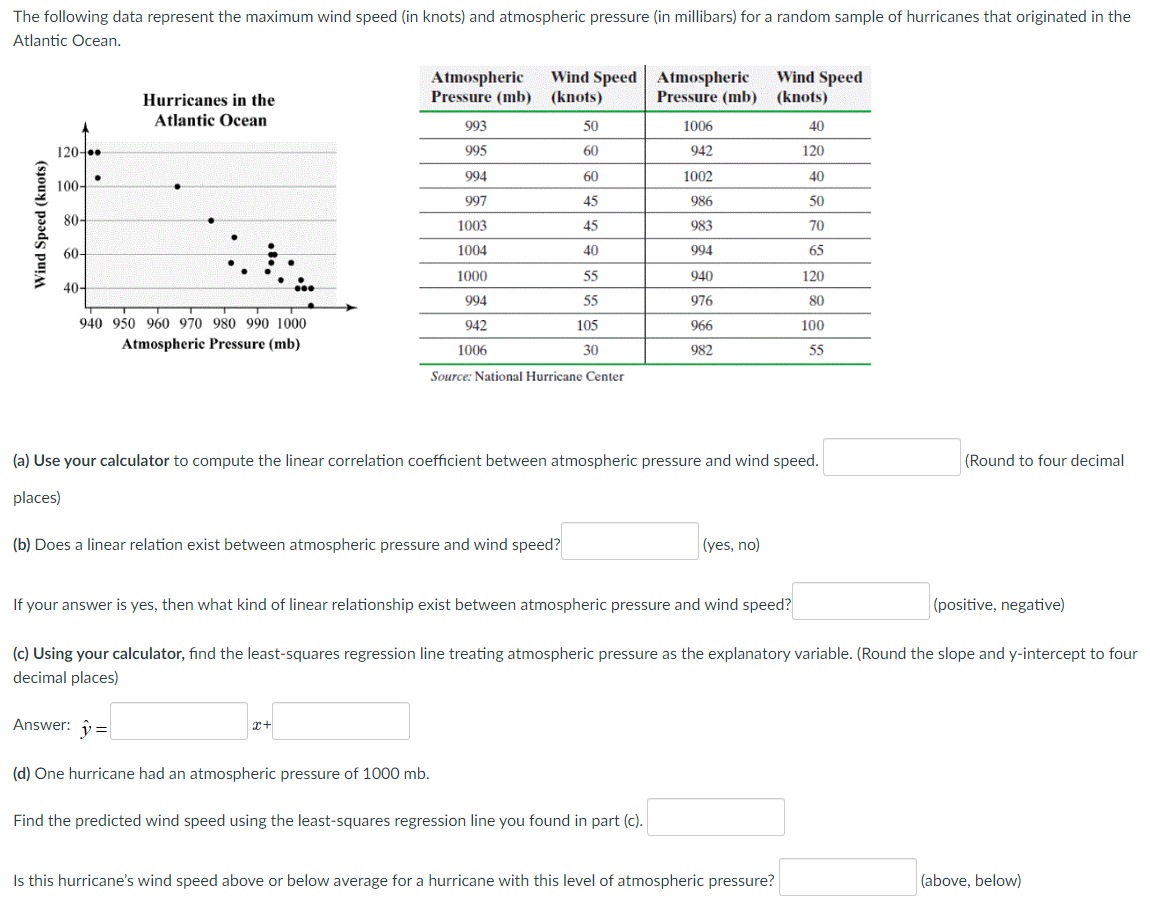
Task: Click the slope input box next to ŷ
Action: point(178,720)
